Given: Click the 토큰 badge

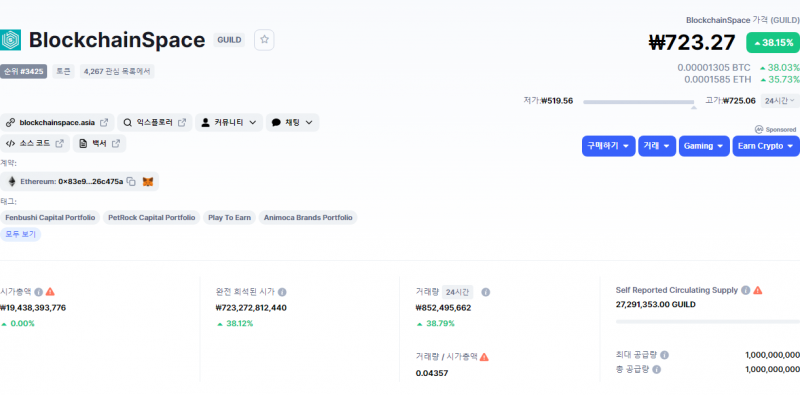Looking at the screenshot, I should coord(63,71).
